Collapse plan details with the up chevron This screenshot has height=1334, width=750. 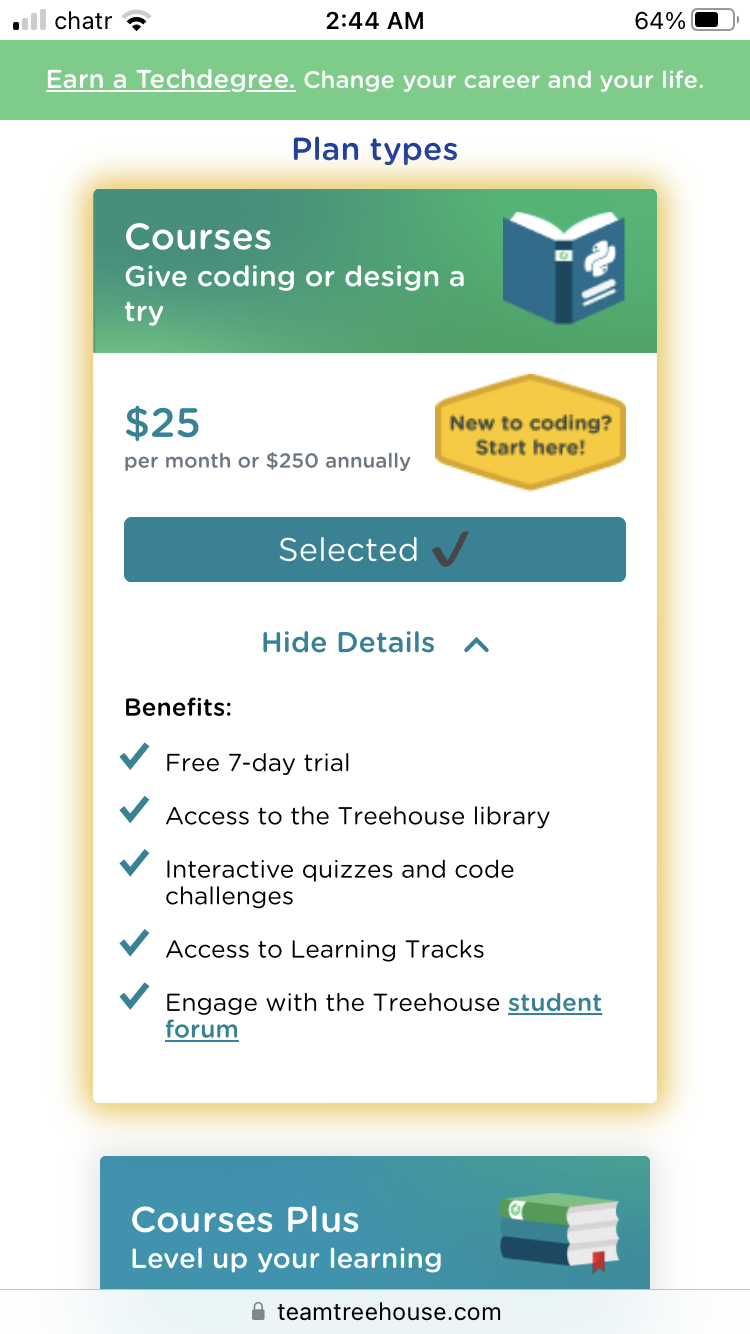point(477,644)
